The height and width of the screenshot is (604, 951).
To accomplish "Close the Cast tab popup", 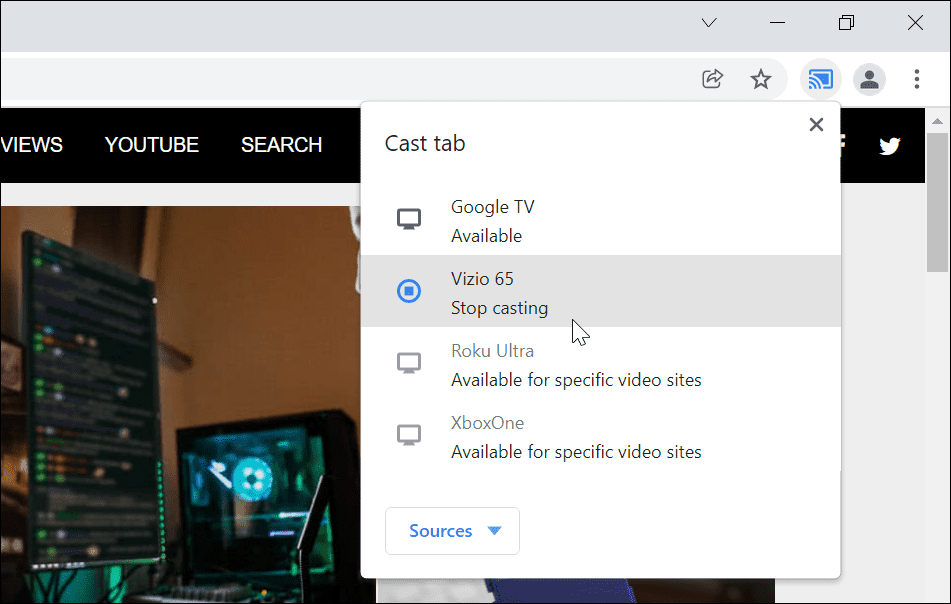I will click(x=816, y=125).
